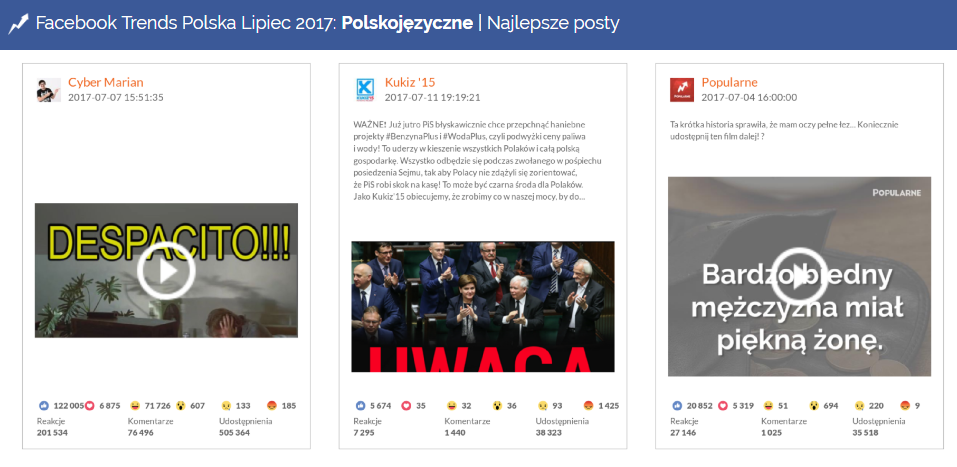Open the Popularne page link

click(729, 82)
